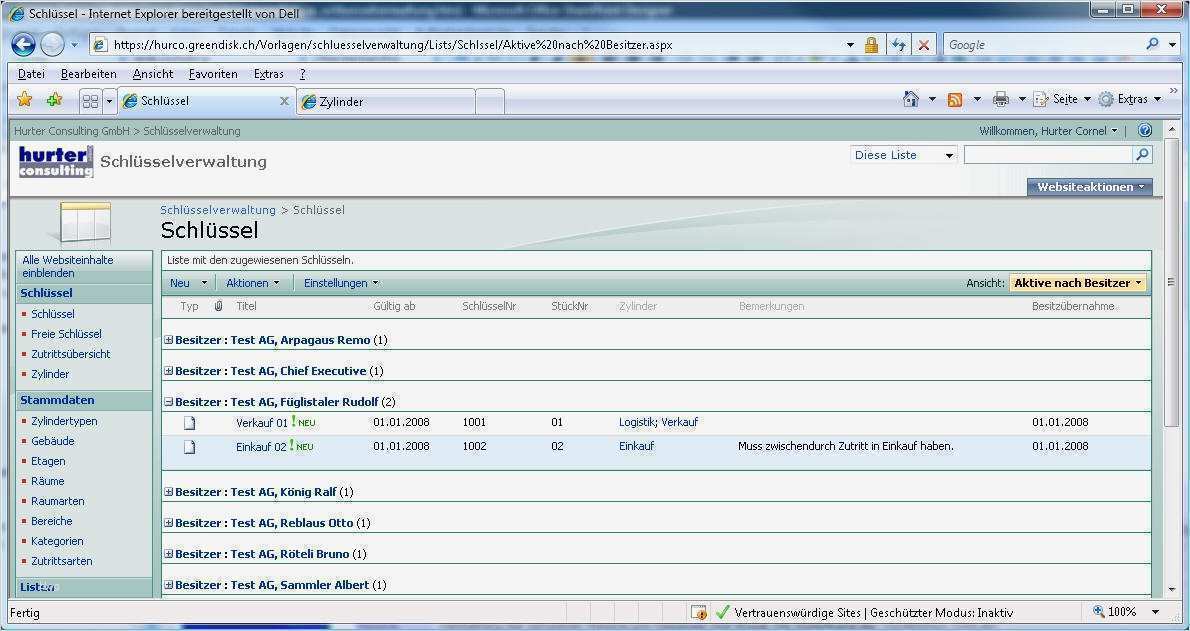Open Kategorien in the sidebar
Screen dimensions: 1190x631
point(57,541)
